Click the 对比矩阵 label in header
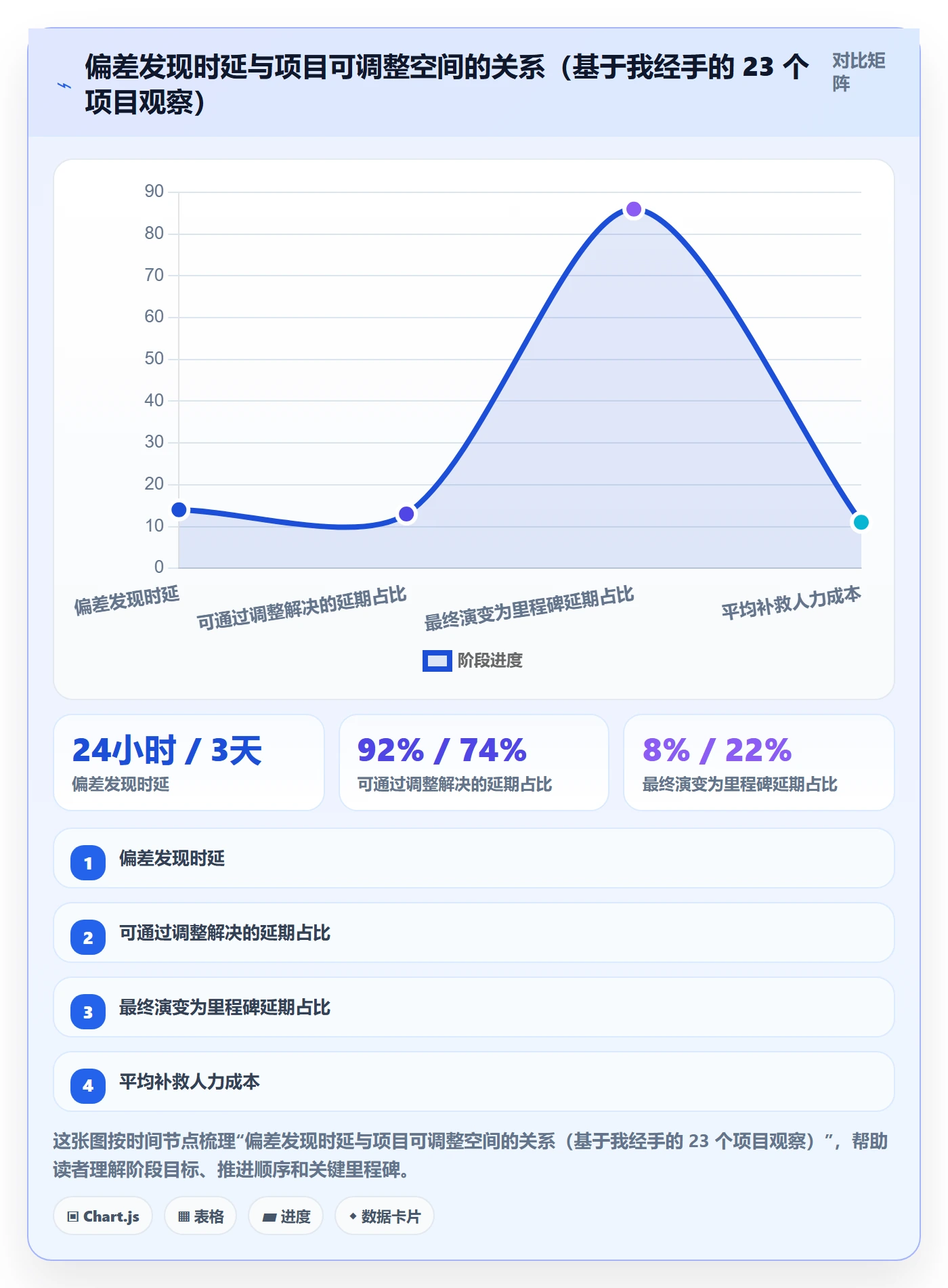Screen dimensions: 948x1288 (x=859, y=72)
